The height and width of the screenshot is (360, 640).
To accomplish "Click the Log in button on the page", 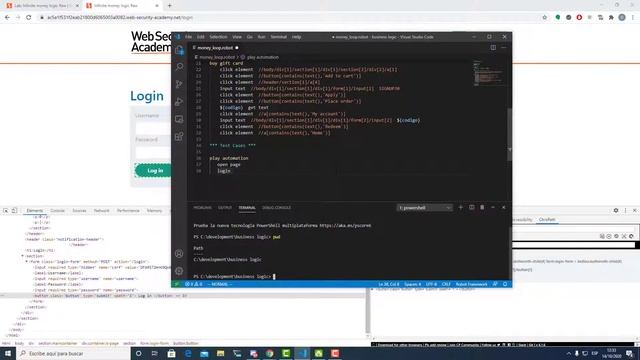I will (154, 171).
